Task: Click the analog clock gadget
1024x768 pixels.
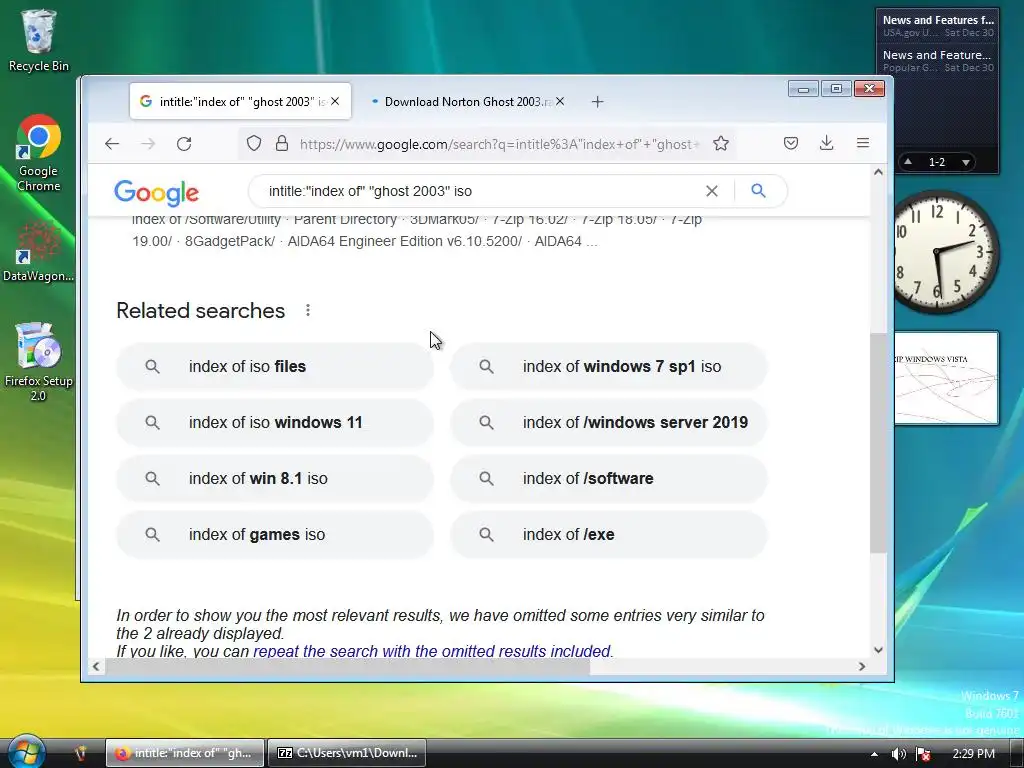Action: (941, 253)
